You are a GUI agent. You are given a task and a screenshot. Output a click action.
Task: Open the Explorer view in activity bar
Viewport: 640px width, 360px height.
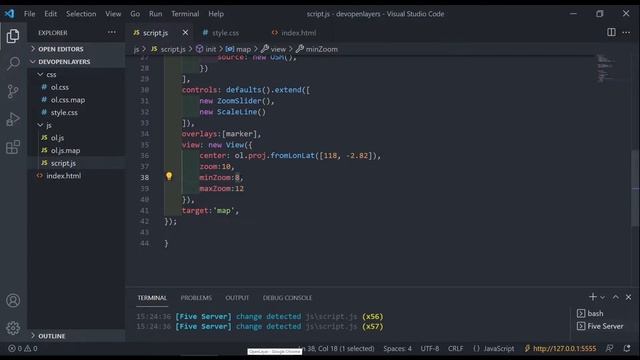coord(13,36)
